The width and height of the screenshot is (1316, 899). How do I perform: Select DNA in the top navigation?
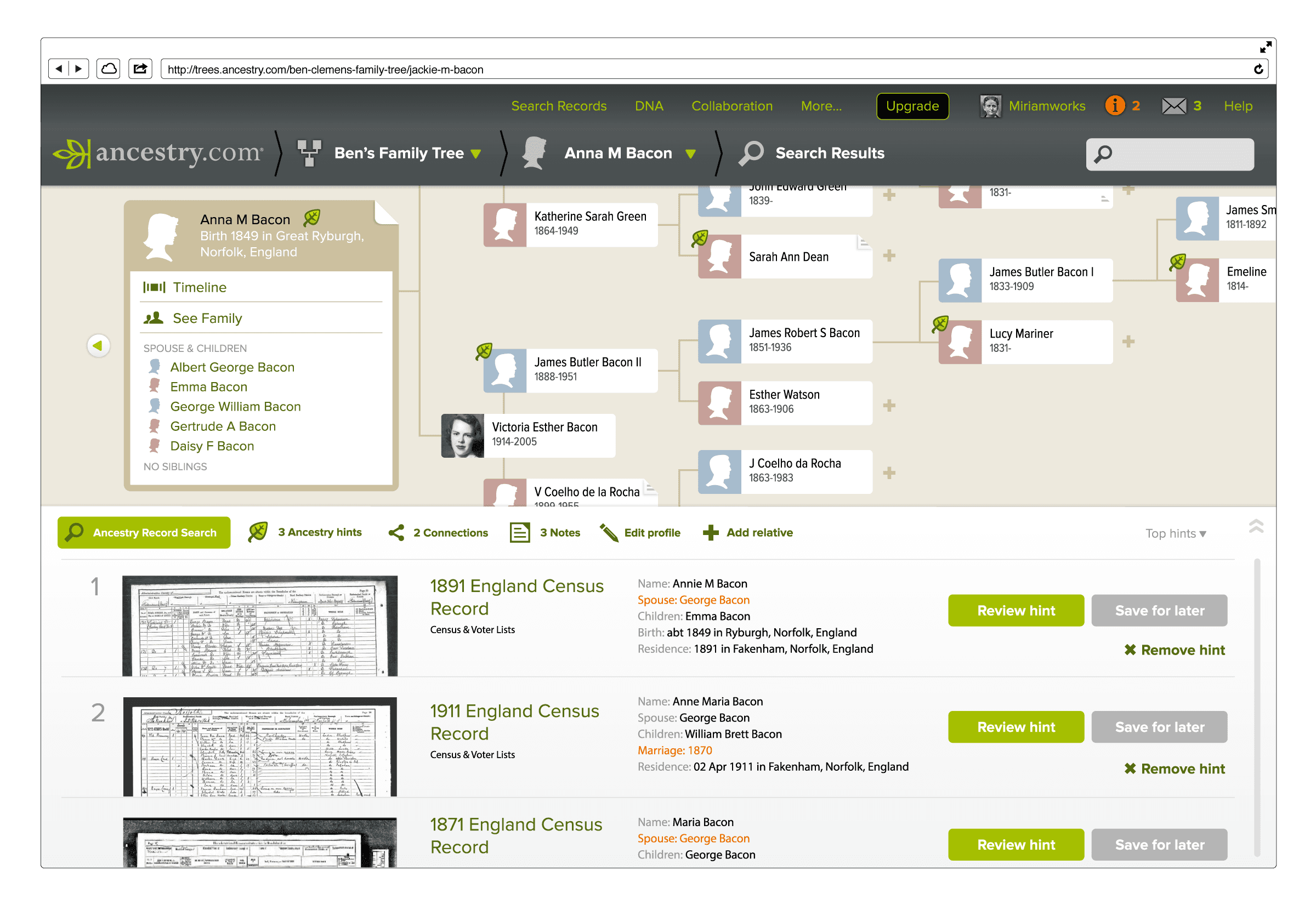coord(649,106)
